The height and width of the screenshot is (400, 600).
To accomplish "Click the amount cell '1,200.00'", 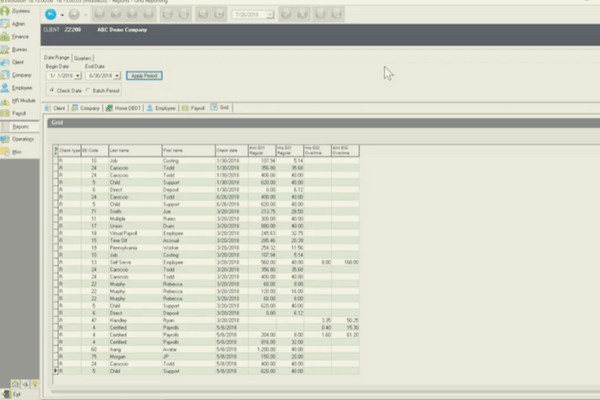I will [x=262, y=349].
